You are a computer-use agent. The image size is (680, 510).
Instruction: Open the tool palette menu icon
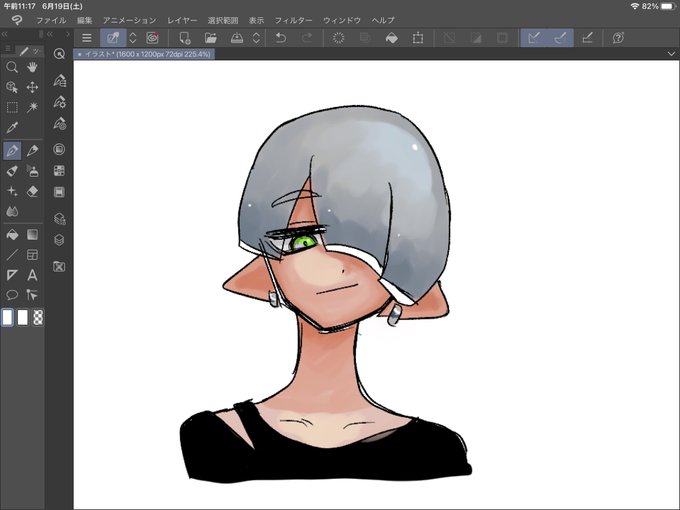pyautogui.click(x=8, y=49)
